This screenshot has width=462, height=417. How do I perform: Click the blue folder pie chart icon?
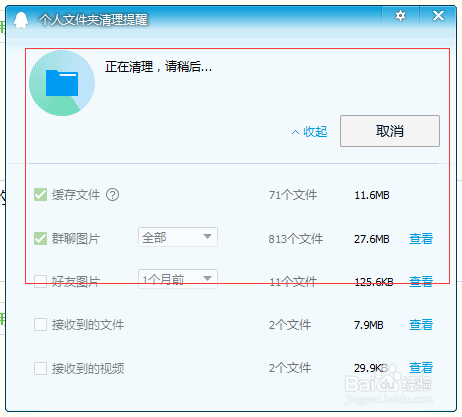tap(62, 83)
